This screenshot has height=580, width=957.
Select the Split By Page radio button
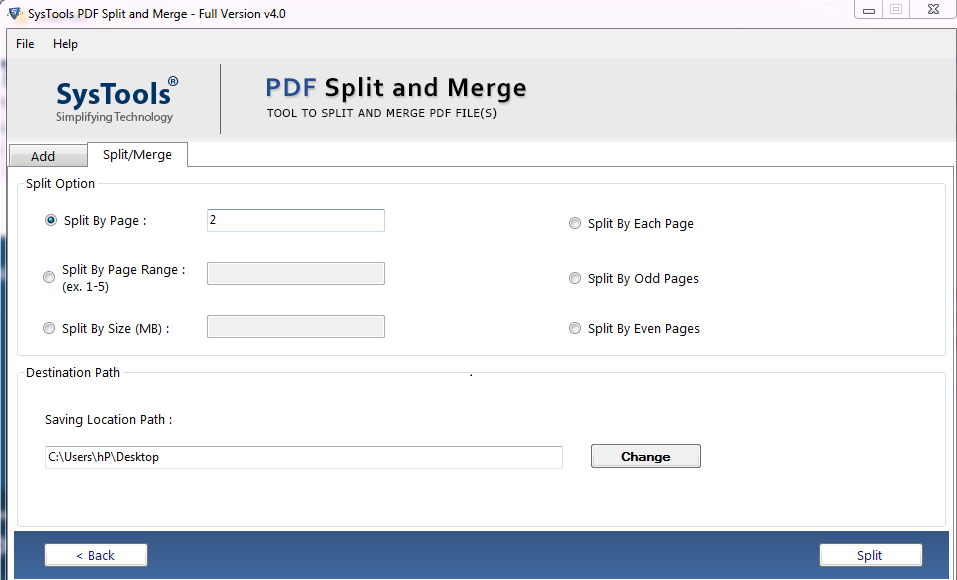[x=50, y=219]
